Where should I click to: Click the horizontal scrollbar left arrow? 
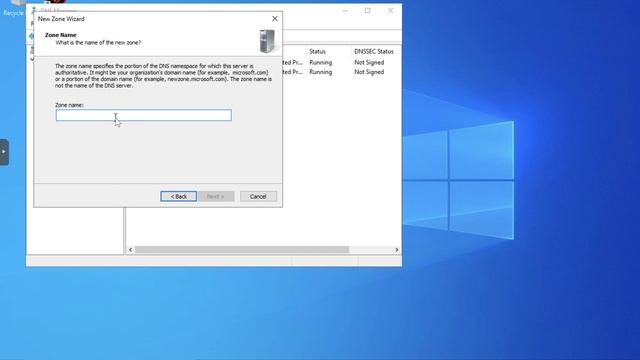131,249
